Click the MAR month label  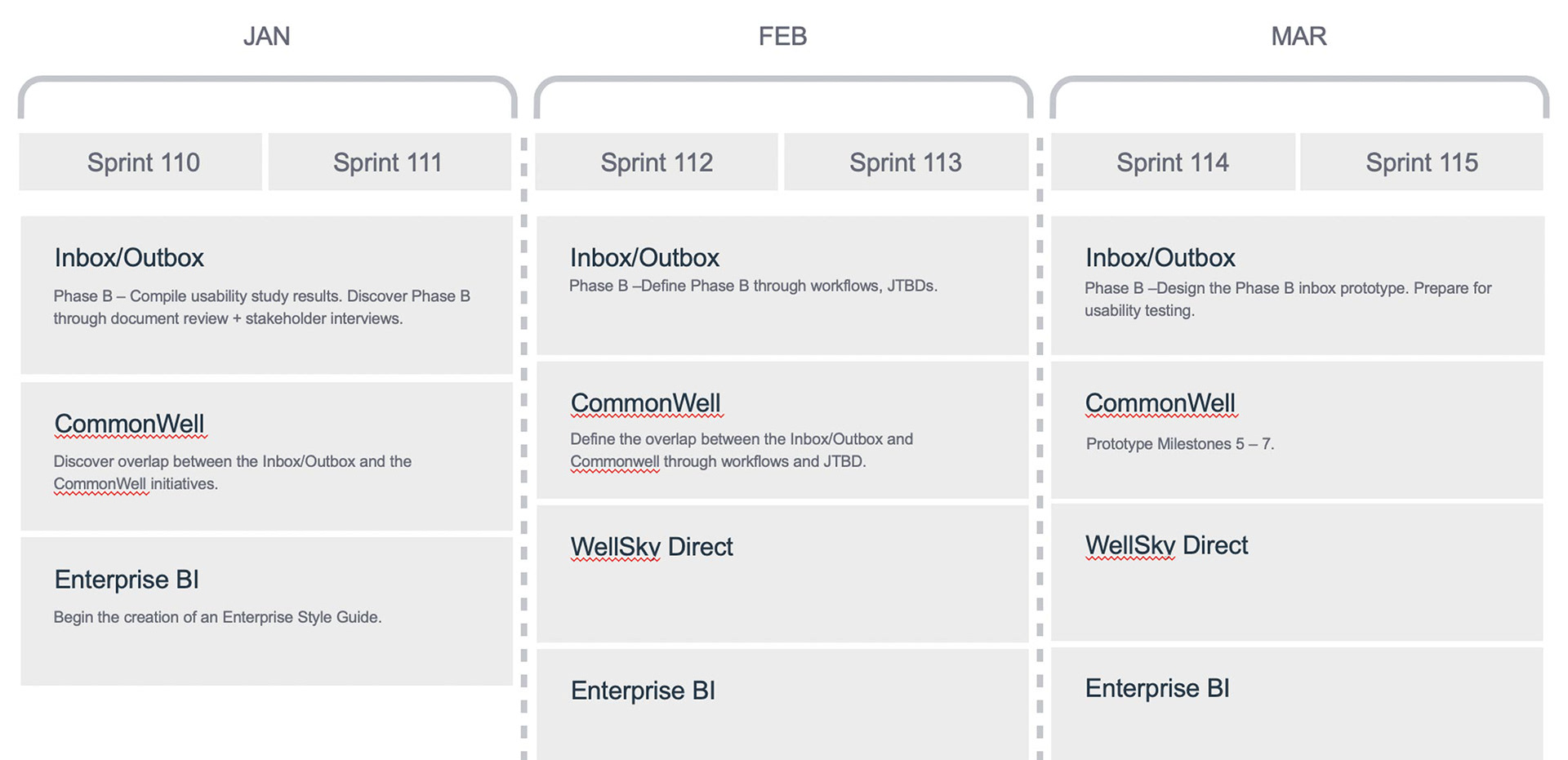coord(1298,36)
